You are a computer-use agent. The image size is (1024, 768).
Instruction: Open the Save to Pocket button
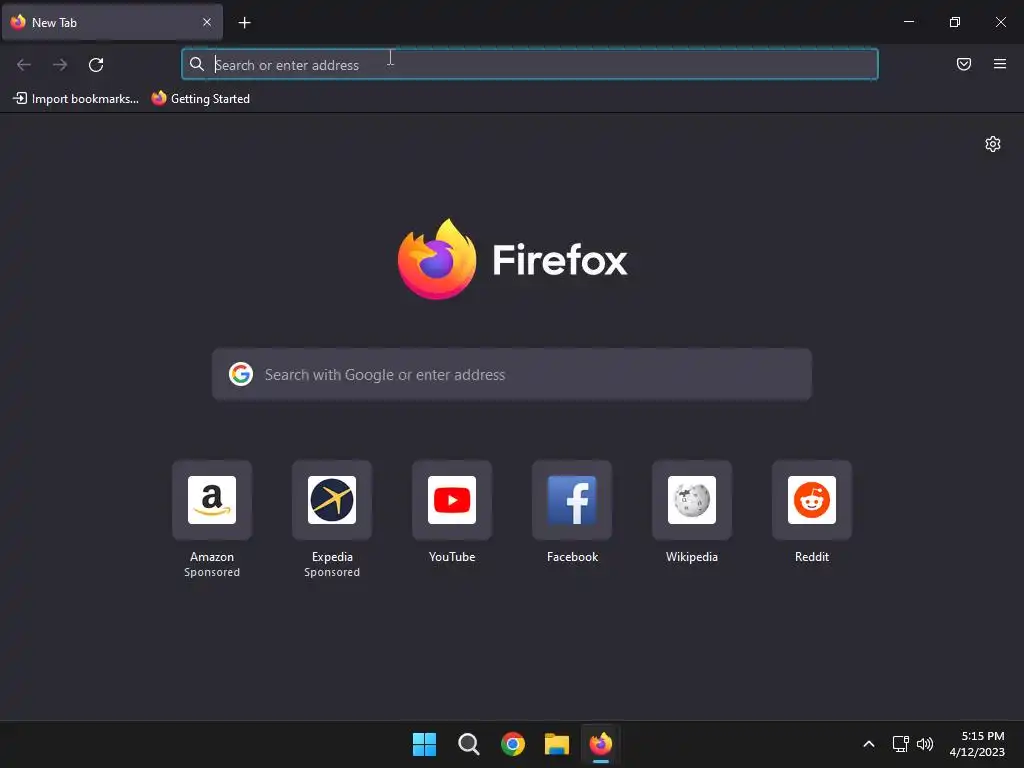pyautogui.click(x=964, y=64)
